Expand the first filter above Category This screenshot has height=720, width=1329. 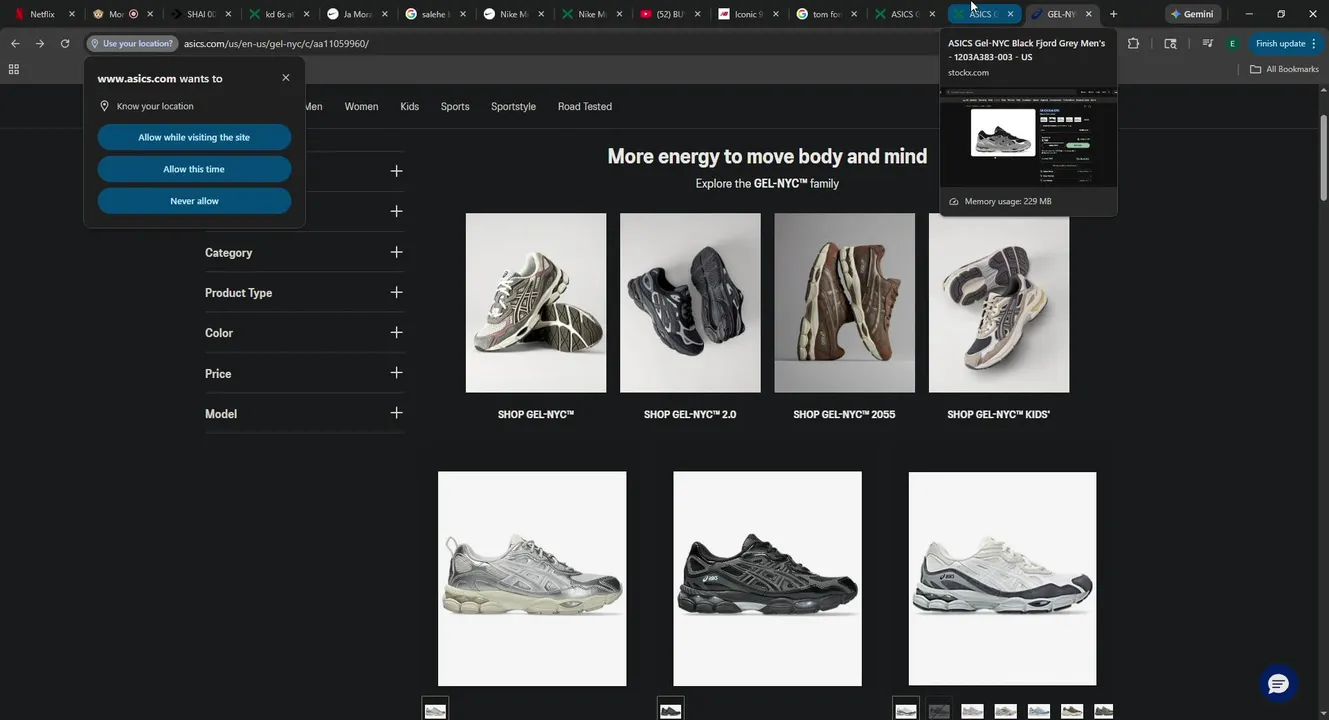[x=396, y=171]
